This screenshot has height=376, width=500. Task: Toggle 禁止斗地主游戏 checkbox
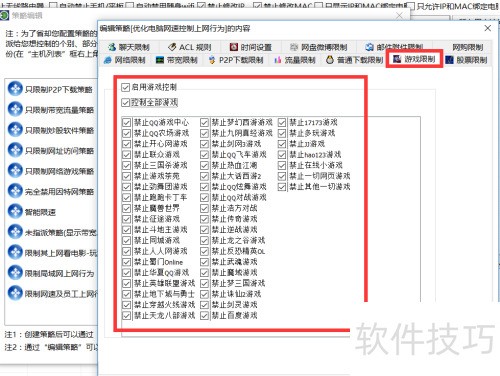(126, 230)
